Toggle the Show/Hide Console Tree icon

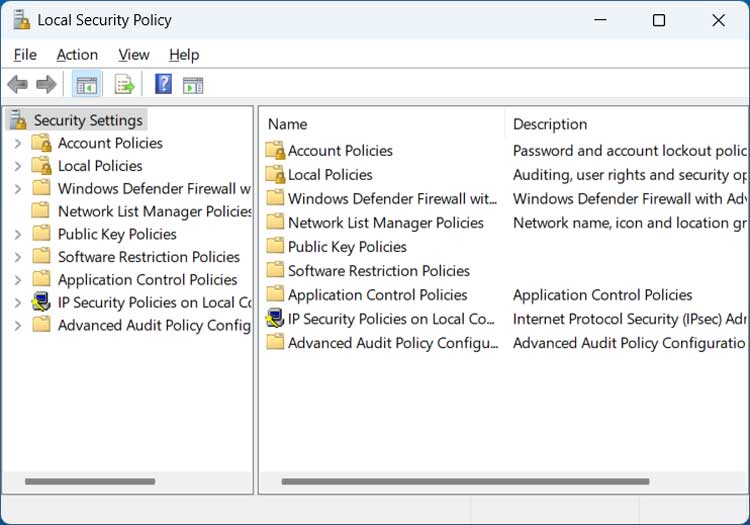(x=87, y=85)
